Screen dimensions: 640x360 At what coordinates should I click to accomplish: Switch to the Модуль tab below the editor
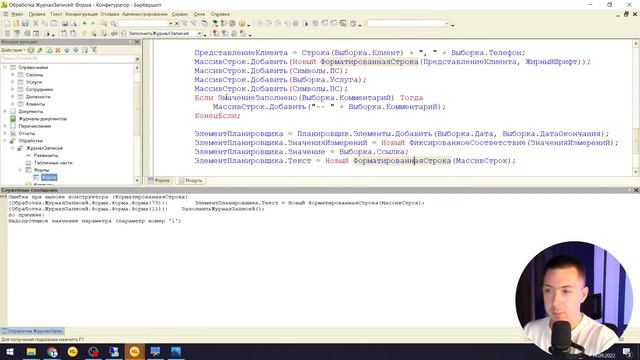(x=191, y=180)
